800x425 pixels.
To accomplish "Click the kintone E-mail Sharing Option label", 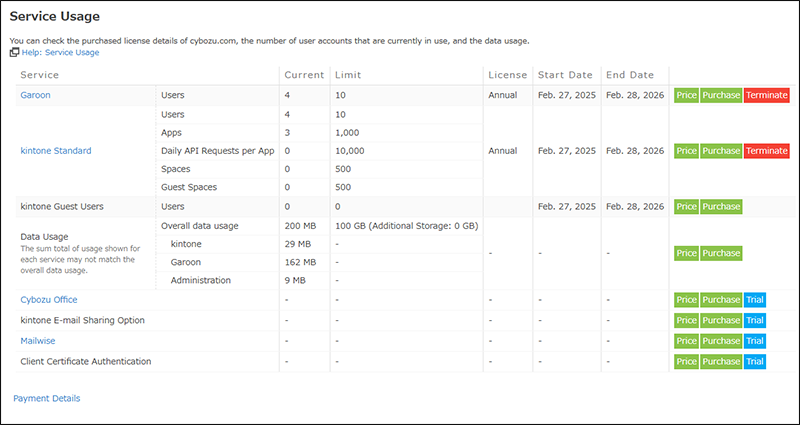I will 83,320.
